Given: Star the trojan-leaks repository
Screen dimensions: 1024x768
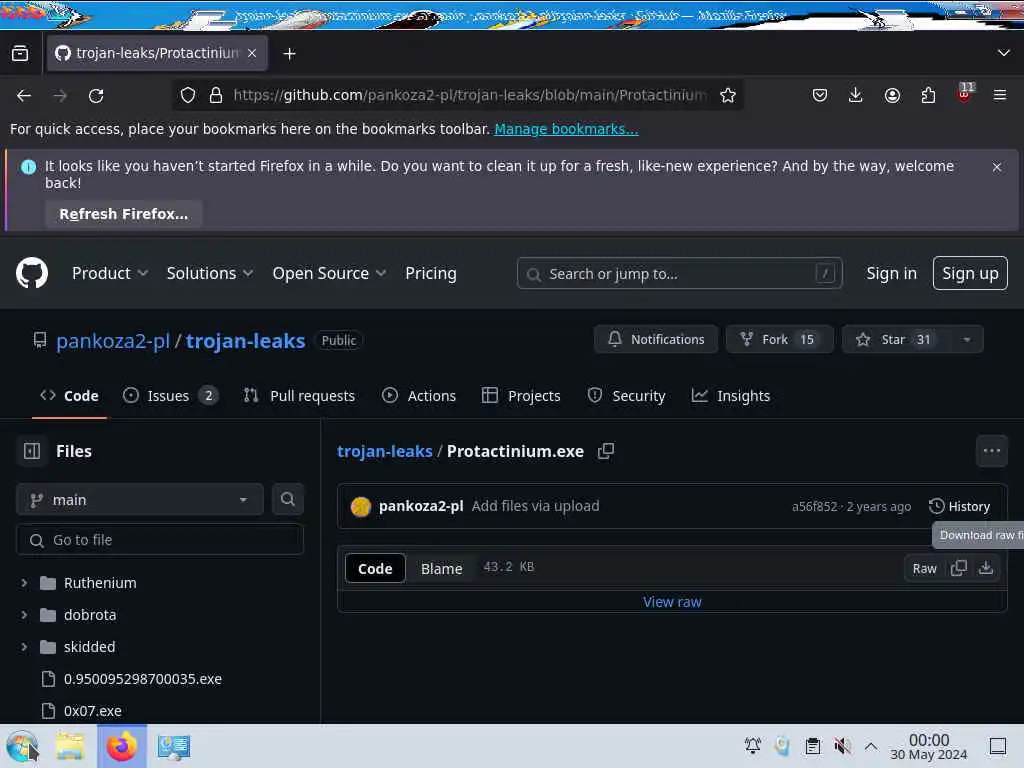Looking at the screenshot, I should (x=894, y=340).
